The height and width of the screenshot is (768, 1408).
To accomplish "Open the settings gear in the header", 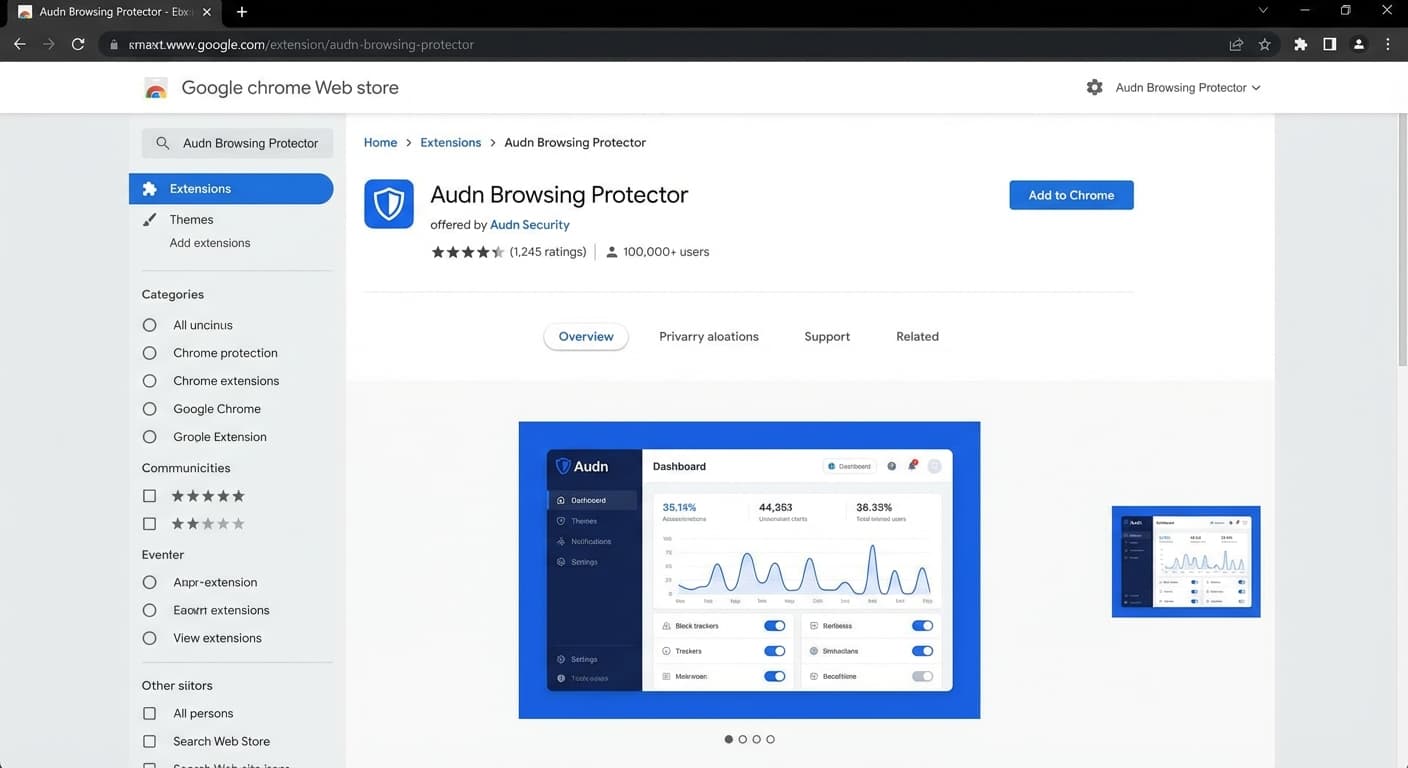I will pos(1094,87).
